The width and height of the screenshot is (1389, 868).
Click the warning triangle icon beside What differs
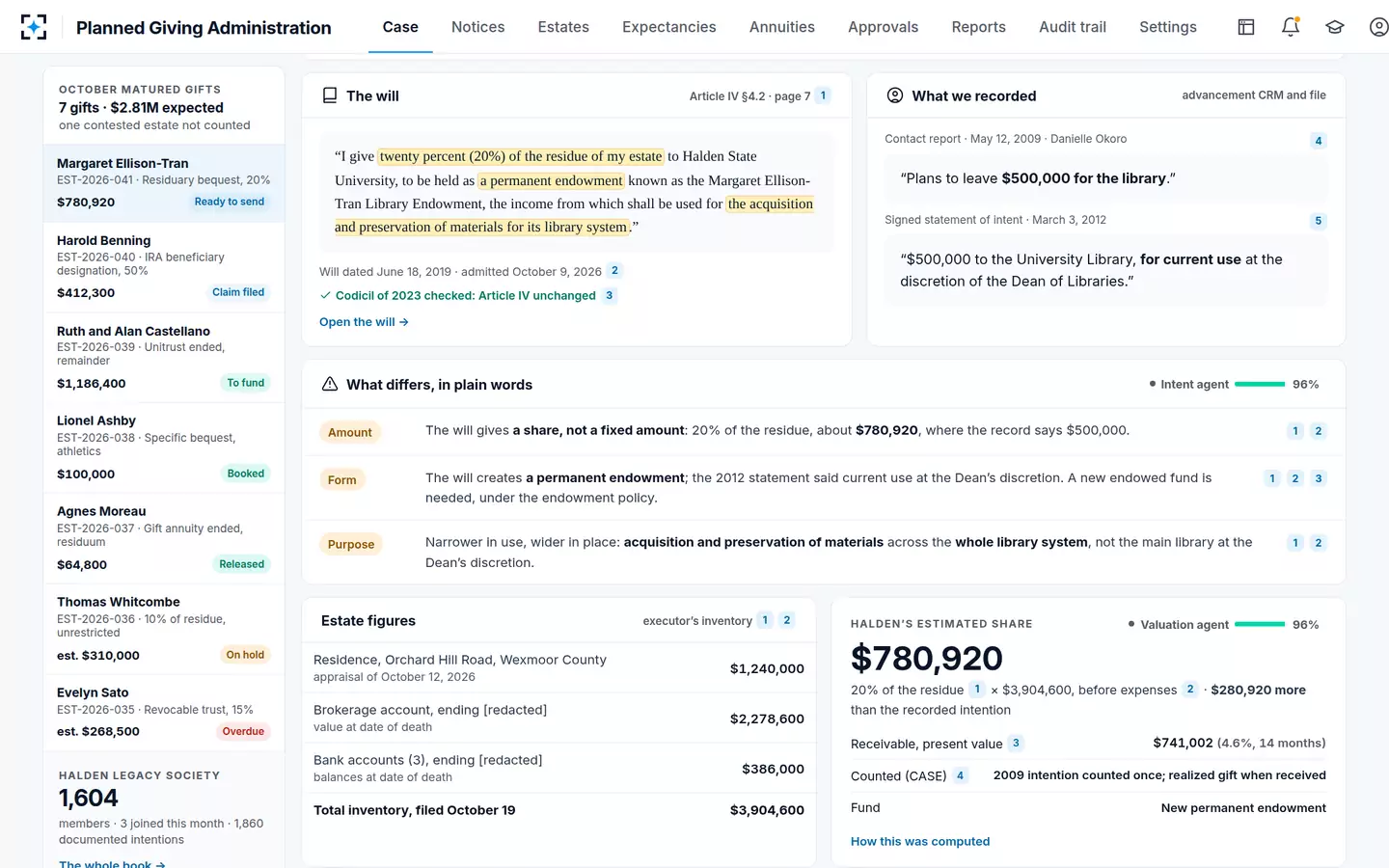click(x=330, y=384)
